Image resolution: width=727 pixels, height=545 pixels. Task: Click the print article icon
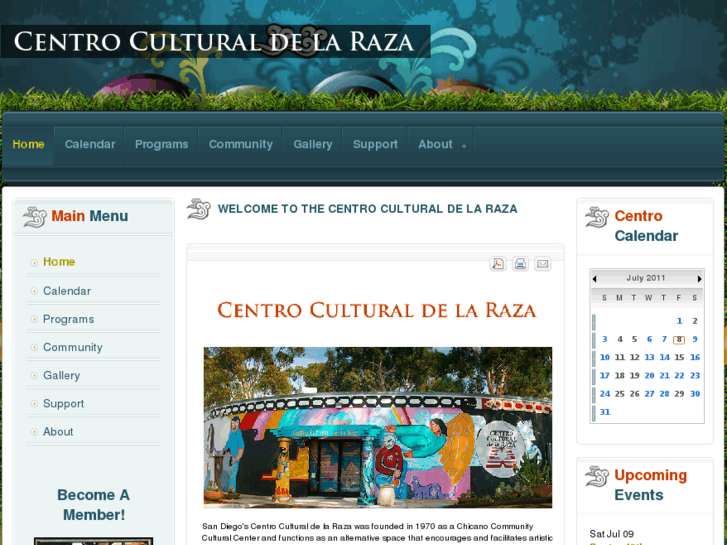520,264
